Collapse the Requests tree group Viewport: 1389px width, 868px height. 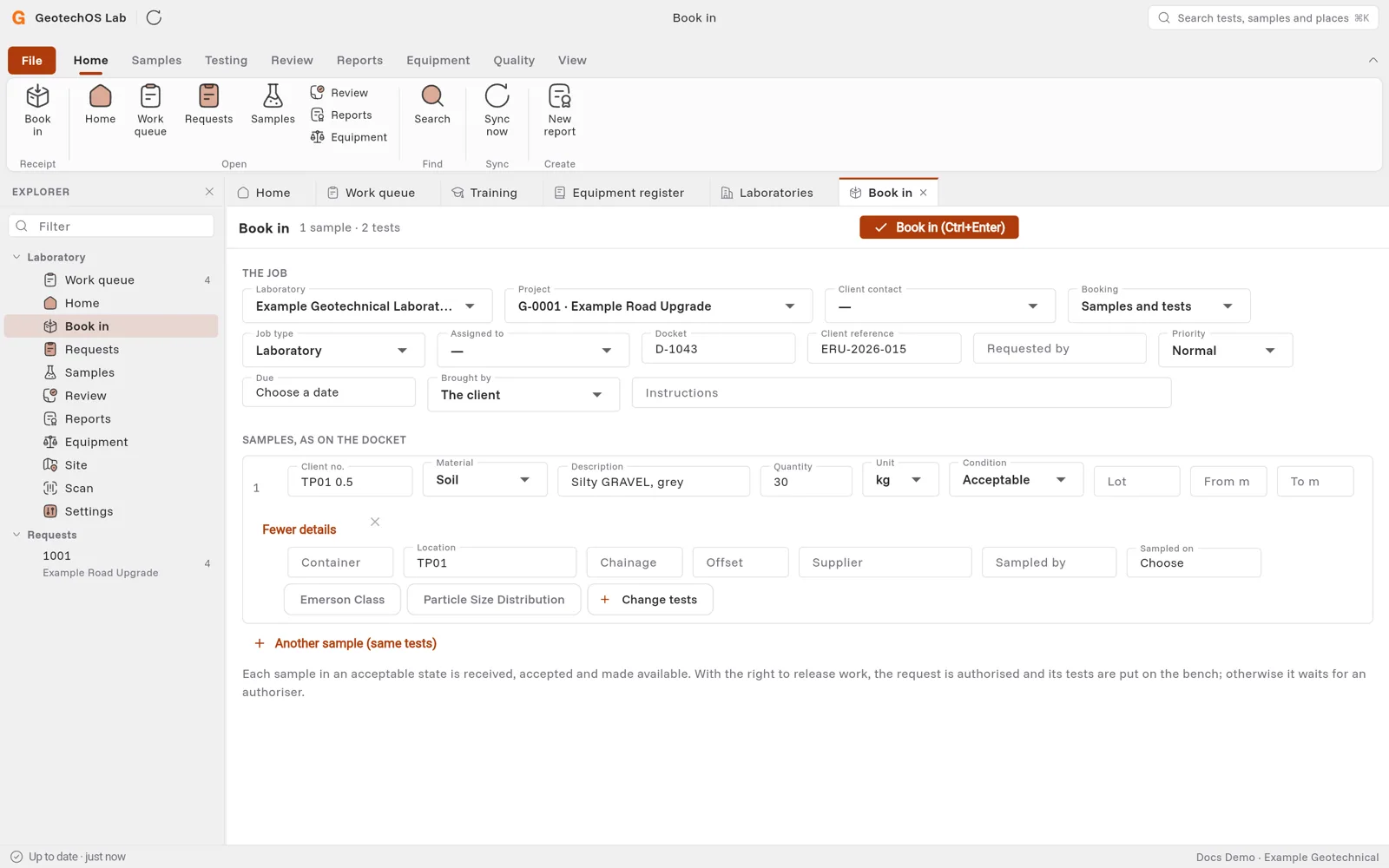(x=16, y=535)
